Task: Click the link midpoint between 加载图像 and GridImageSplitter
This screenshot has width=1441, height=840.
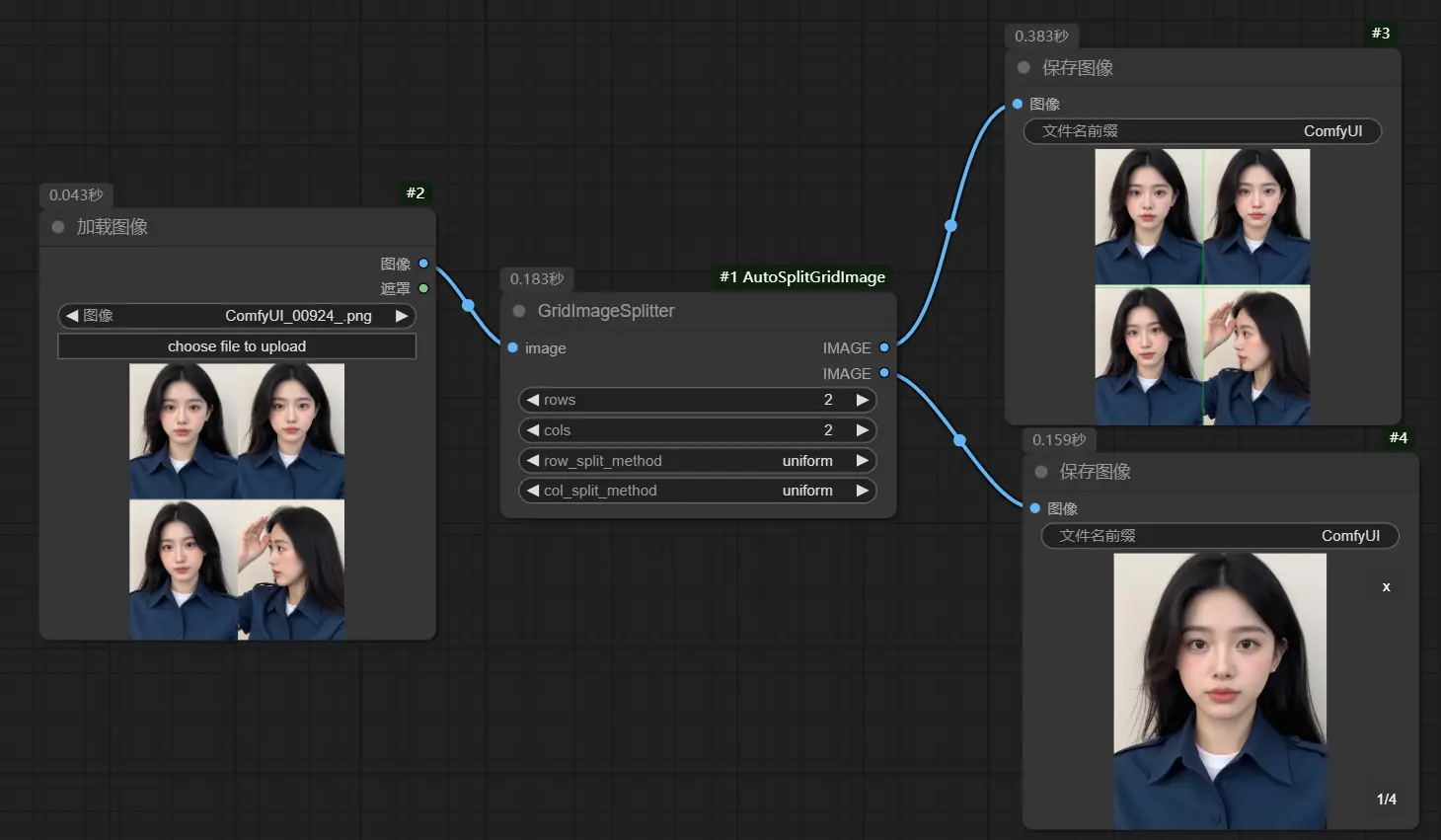Action: point(468,305)
